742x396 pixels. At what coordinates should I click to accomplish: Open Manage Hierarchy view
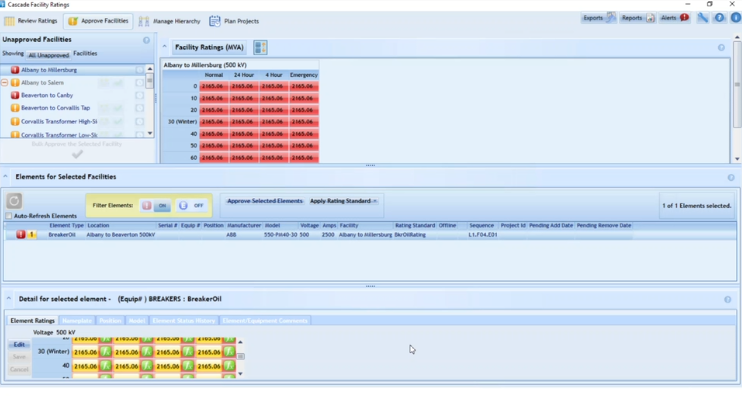point(169,21)
